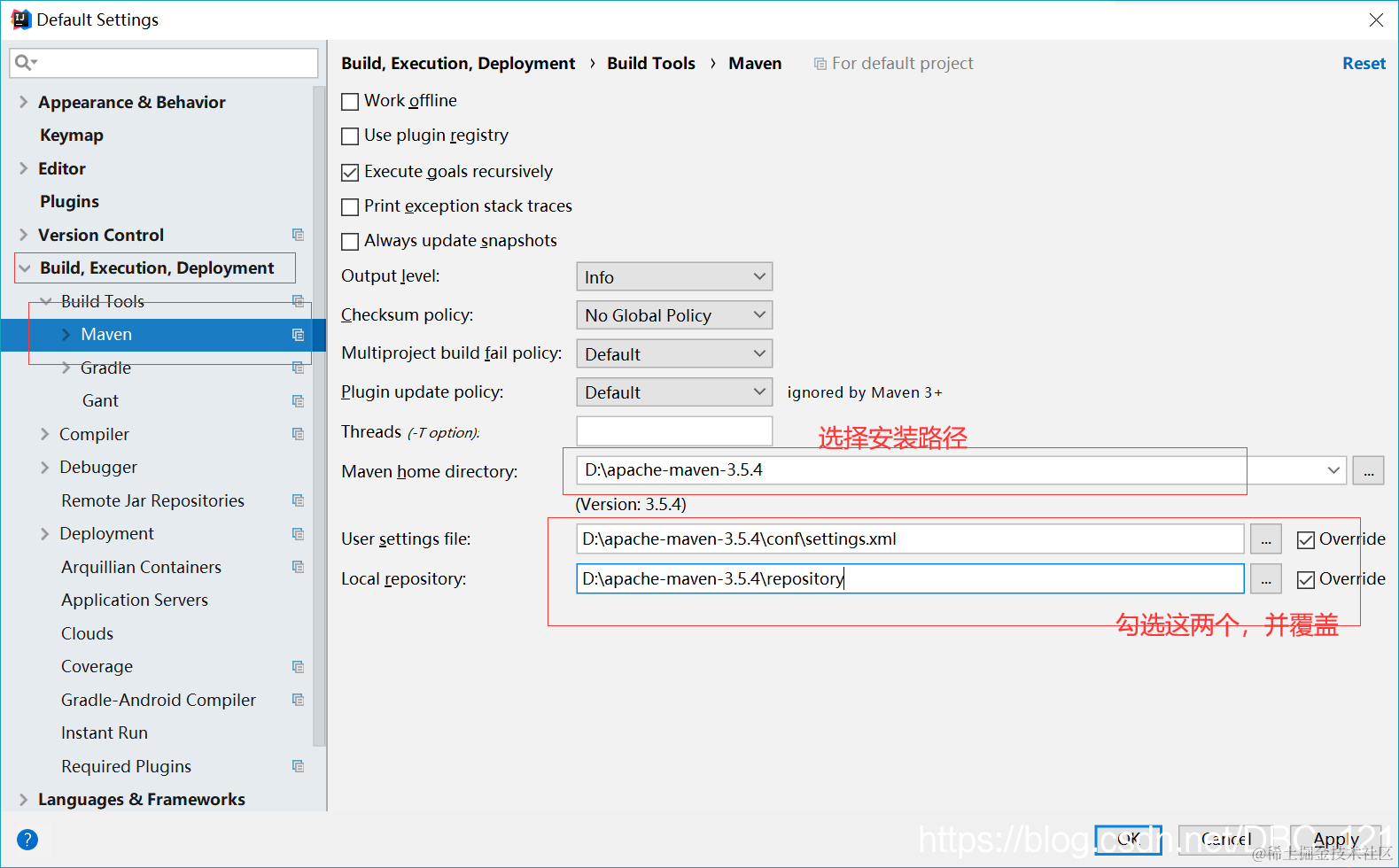Click the project-level icon beside Gradle
Screen dimensions: 1399x868
(x=298, y=368)
